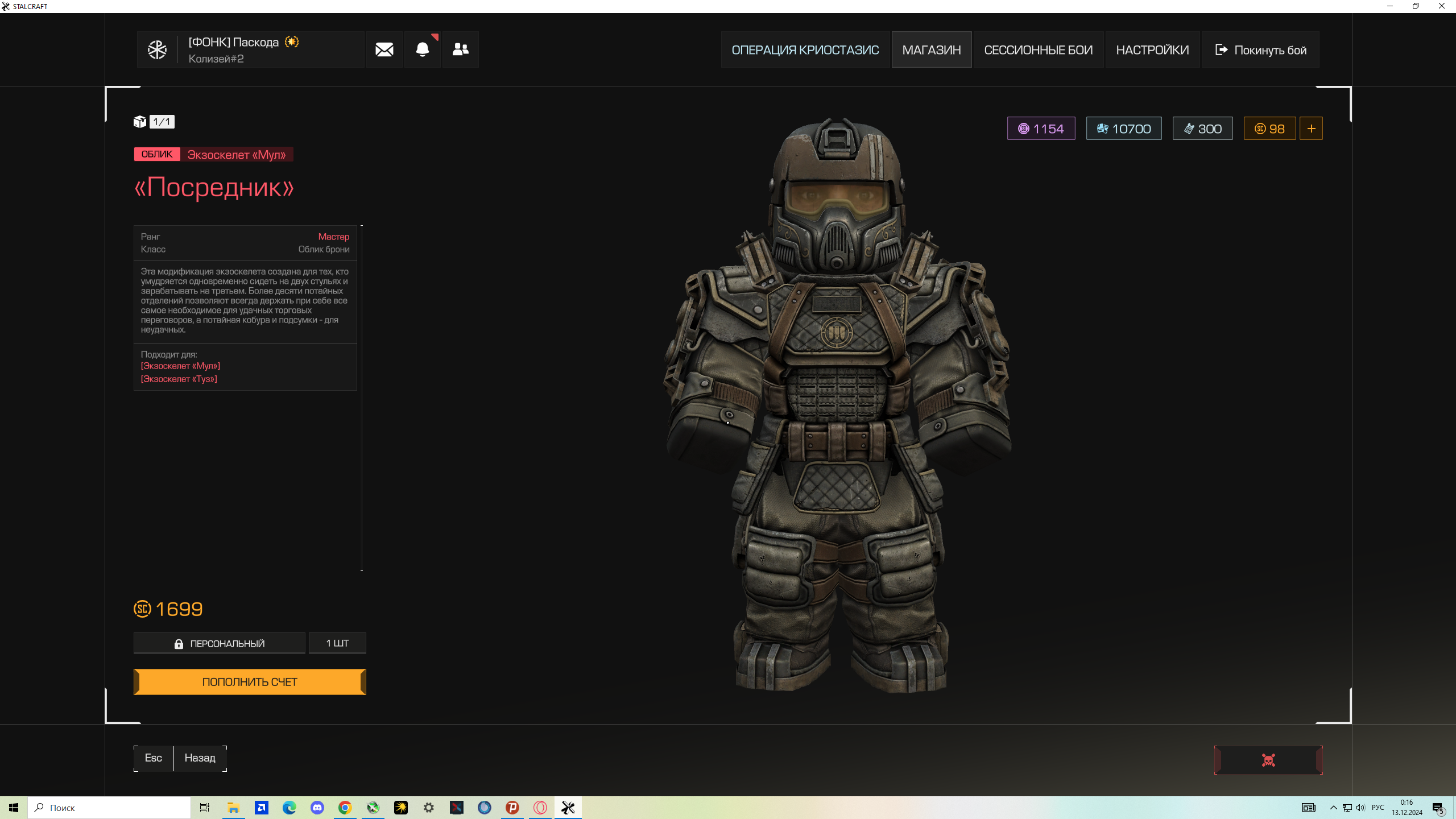Viewport: 1456px width, 819px height.
Task: Click the Облик брони class value
Action: tap(324, 249)
